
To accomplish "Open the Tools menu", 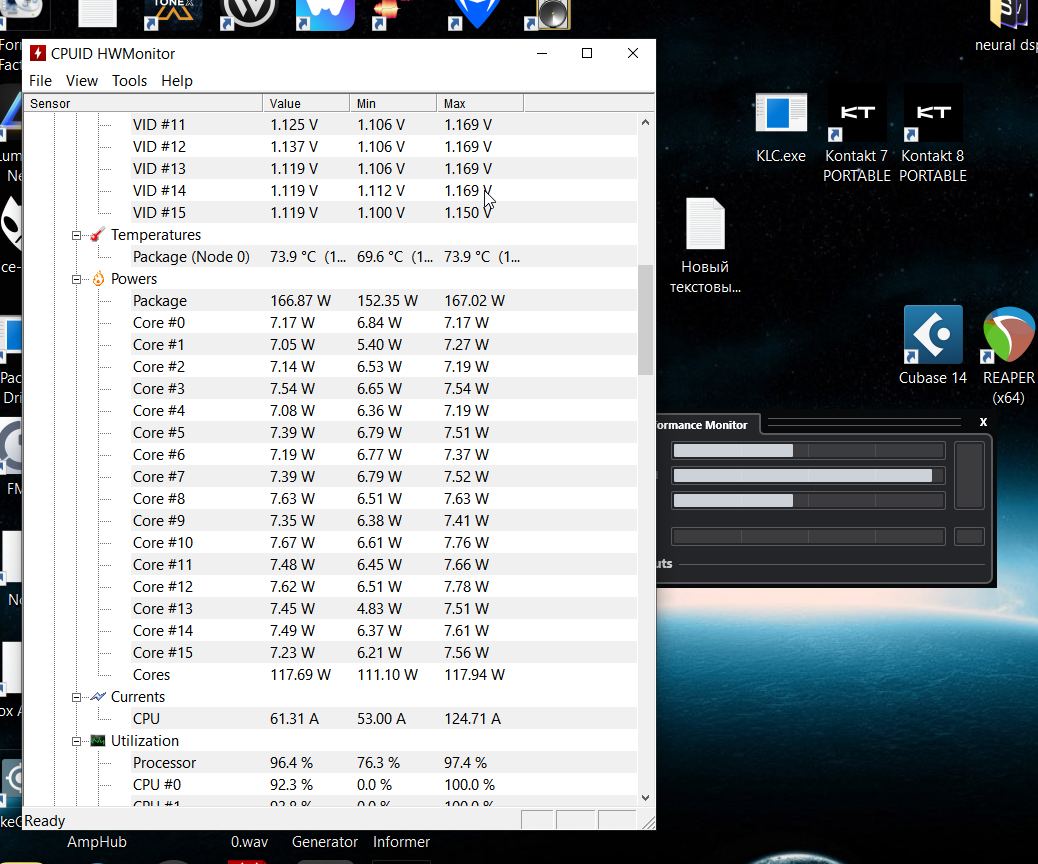I will pos(130,81).
